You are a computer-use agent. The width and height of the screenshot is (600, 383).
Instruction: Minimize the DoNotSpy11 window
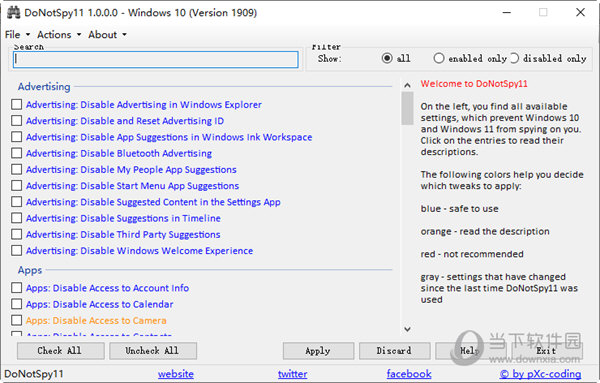click(507, 13)
